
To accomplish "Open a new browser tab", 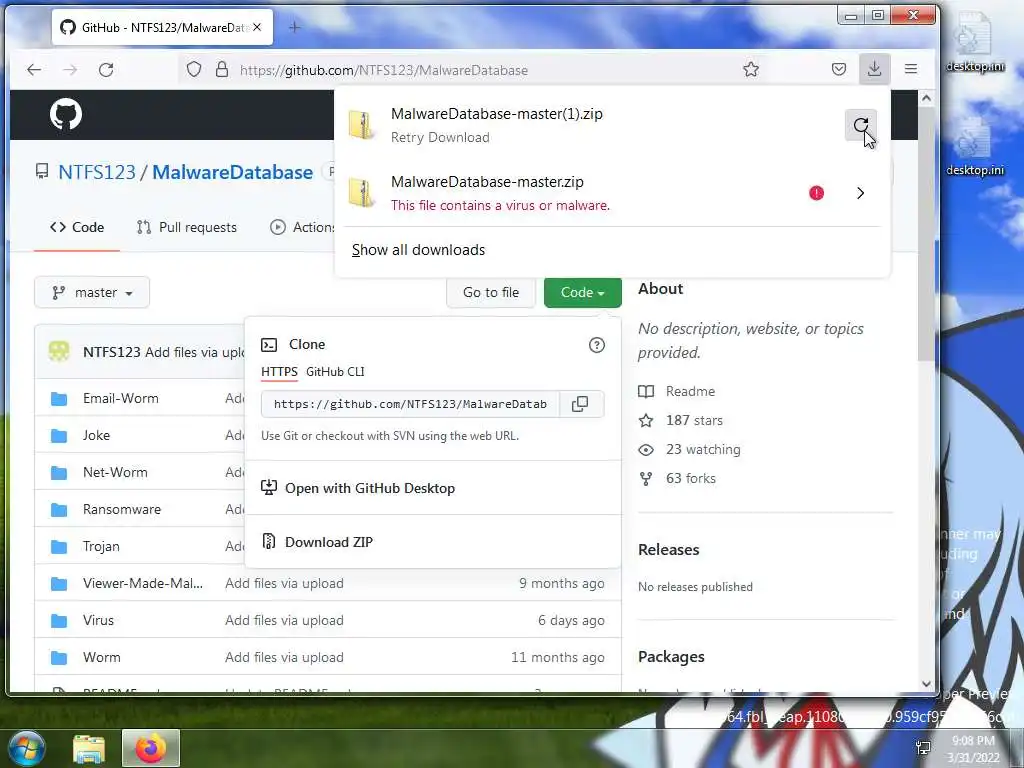I will point(295,27).
